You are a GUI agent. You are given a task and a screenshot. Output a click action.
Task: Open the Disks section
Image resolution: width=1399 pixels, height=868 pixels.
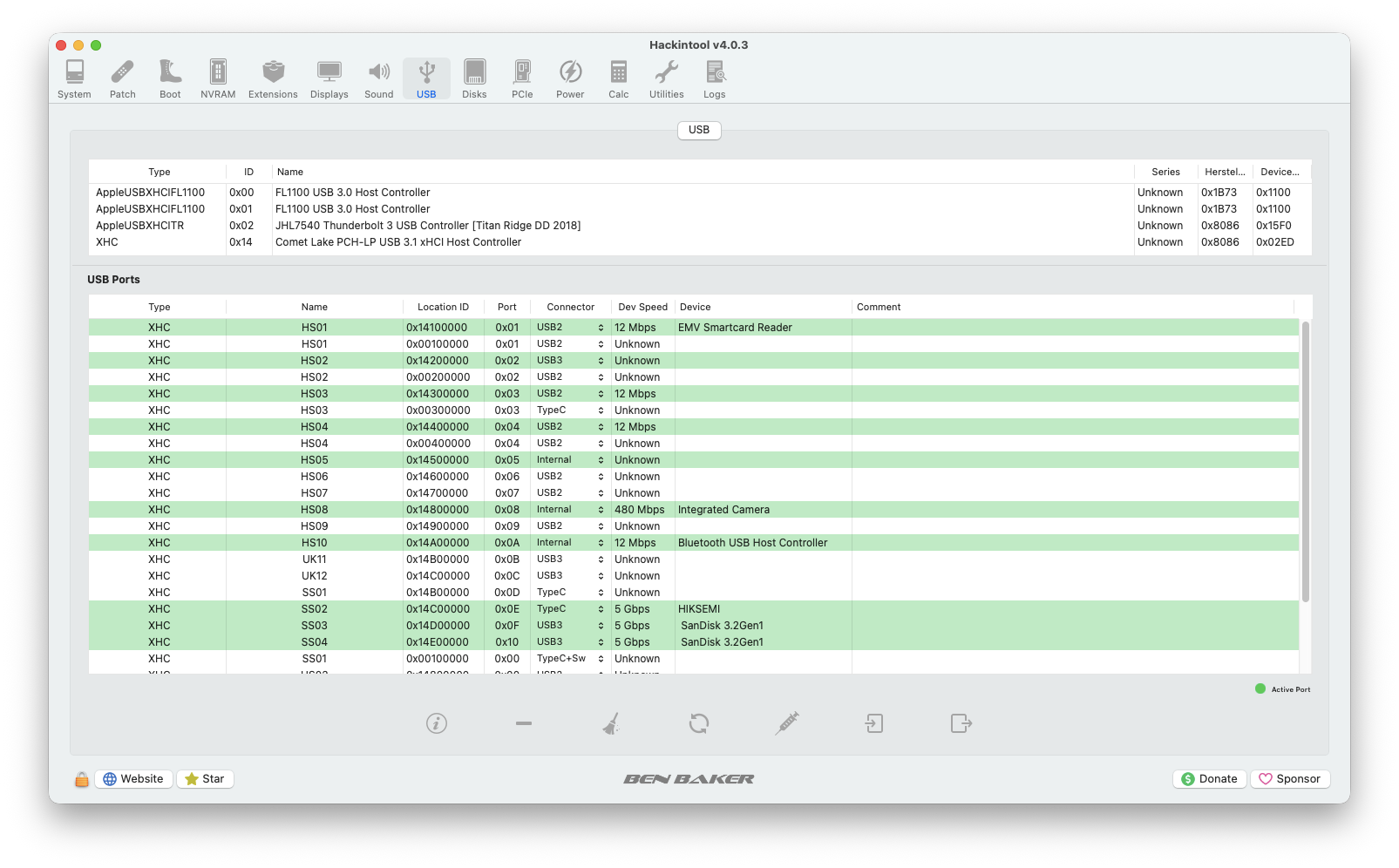coord(474,78)
